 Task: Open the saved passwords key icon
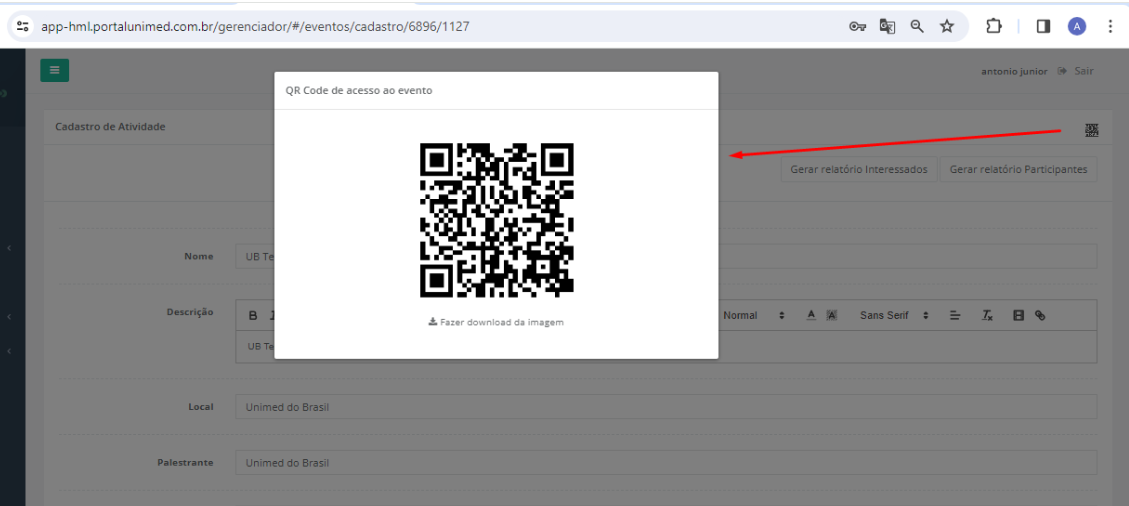point(857,27)
